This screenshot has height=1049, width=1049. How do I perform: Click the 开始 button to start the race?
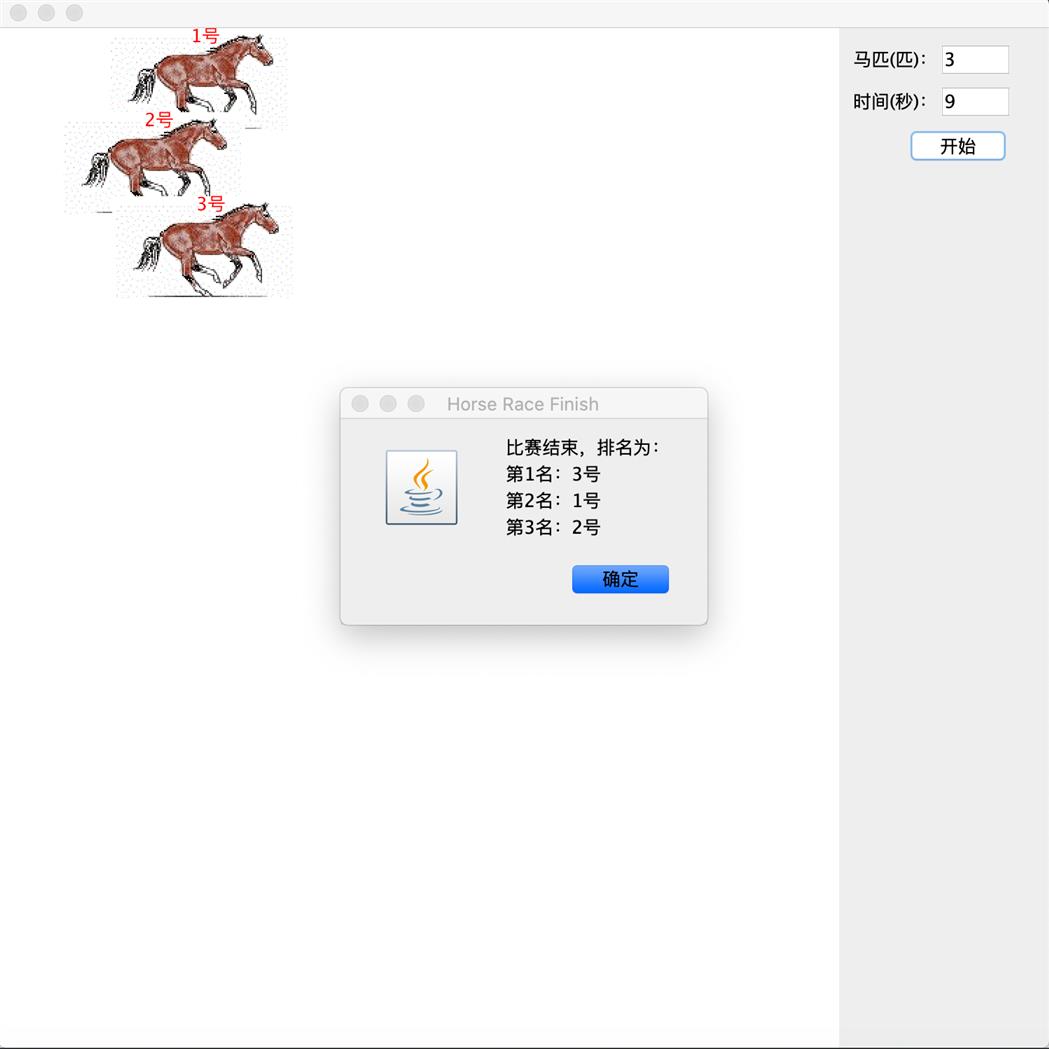coord(957,146)
